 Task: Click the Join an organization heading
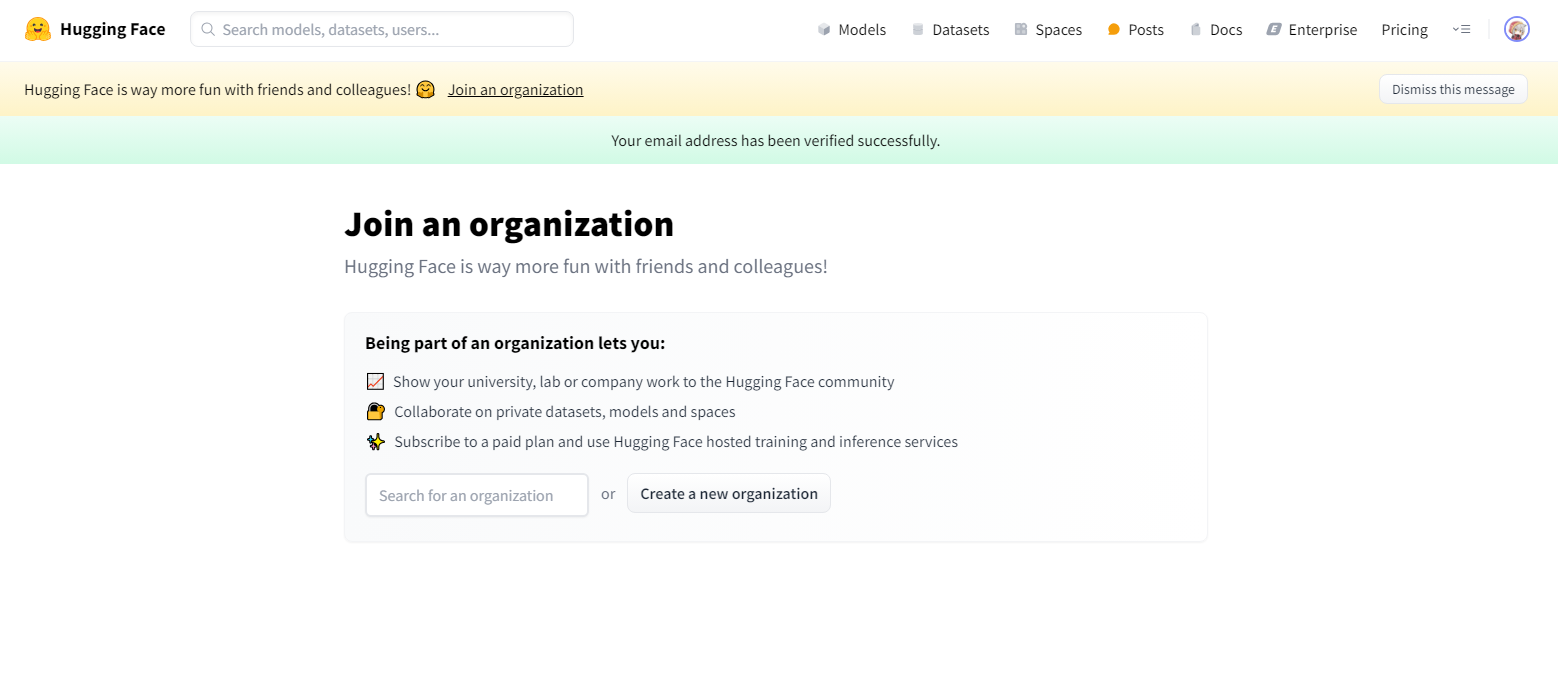coord(509,224)
